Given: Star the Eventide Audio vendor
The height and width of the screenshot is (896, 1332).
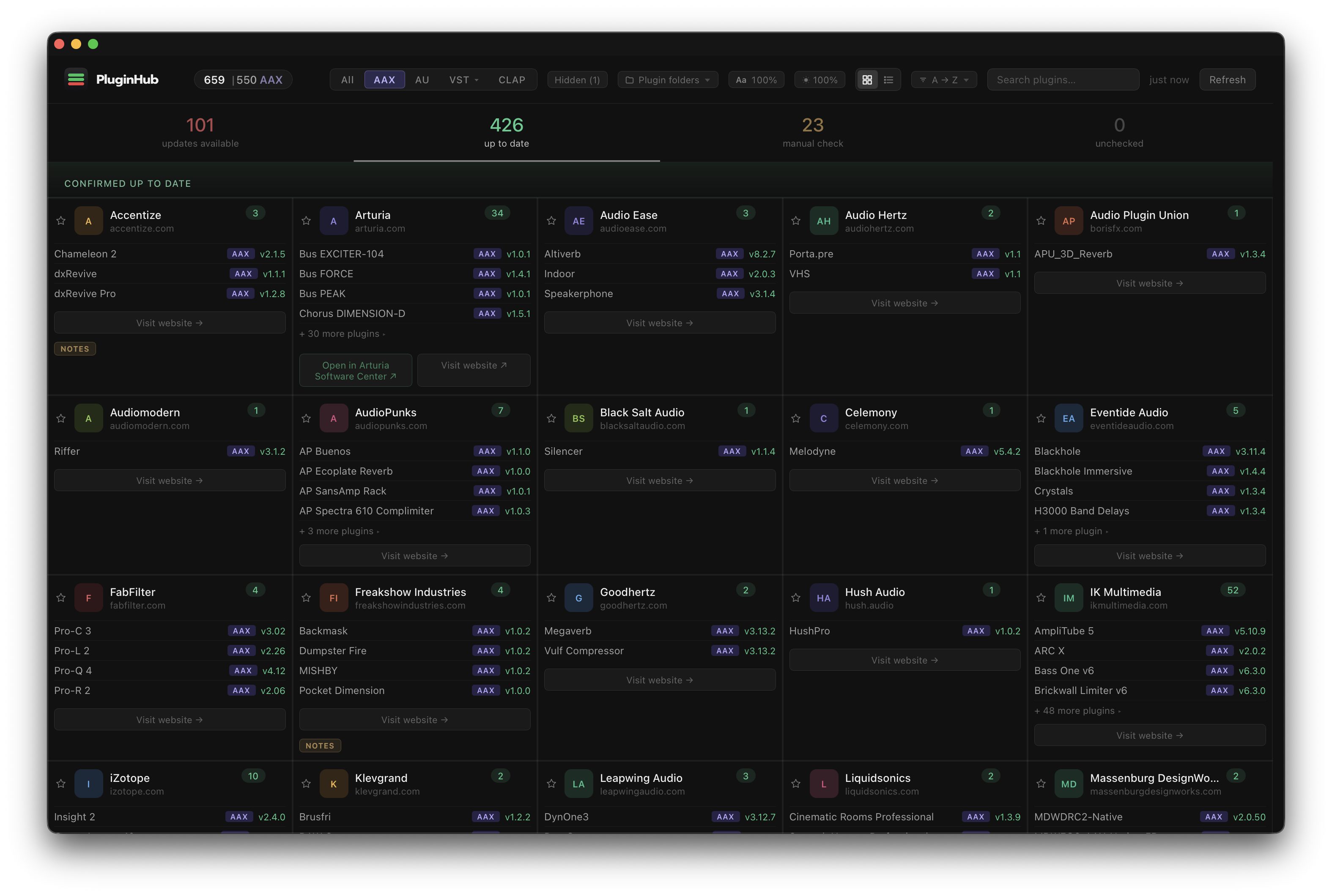Looking at the screenshot, I should (1041, 418).
